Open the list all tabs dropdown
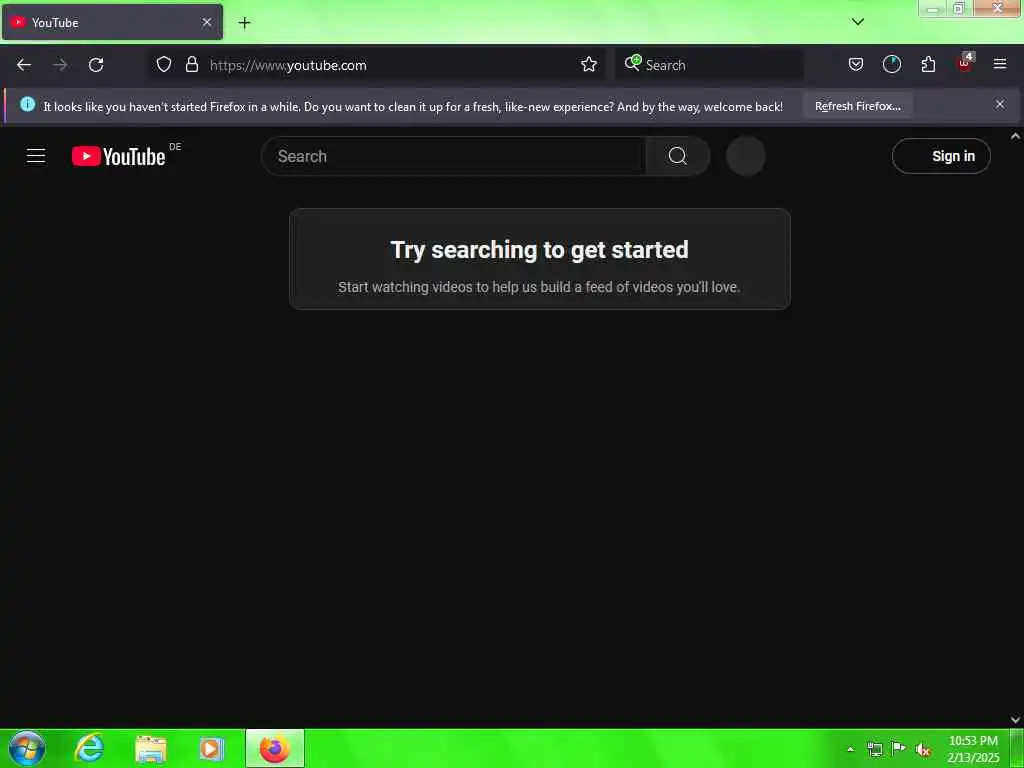The height and width of the screenshot is (768, 1024). coord(858,22)
